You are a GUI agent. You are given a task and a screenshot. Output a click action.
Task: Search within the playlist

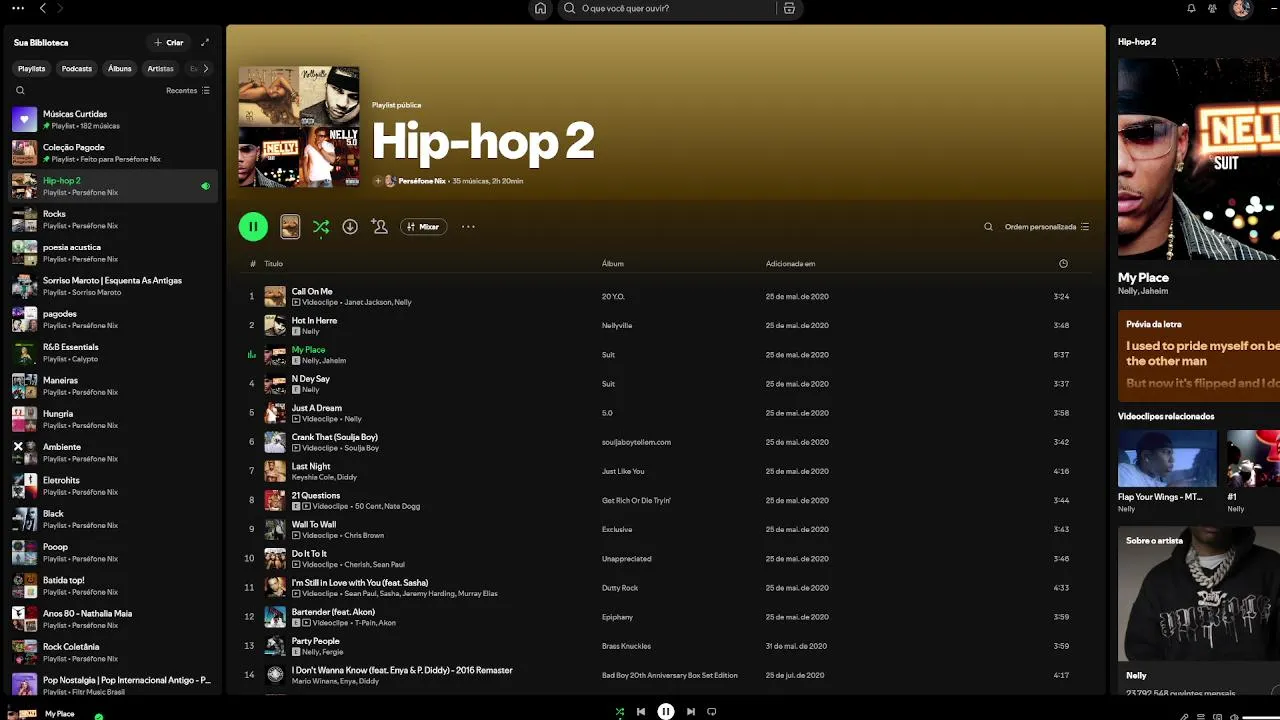(x=988, y=227)
